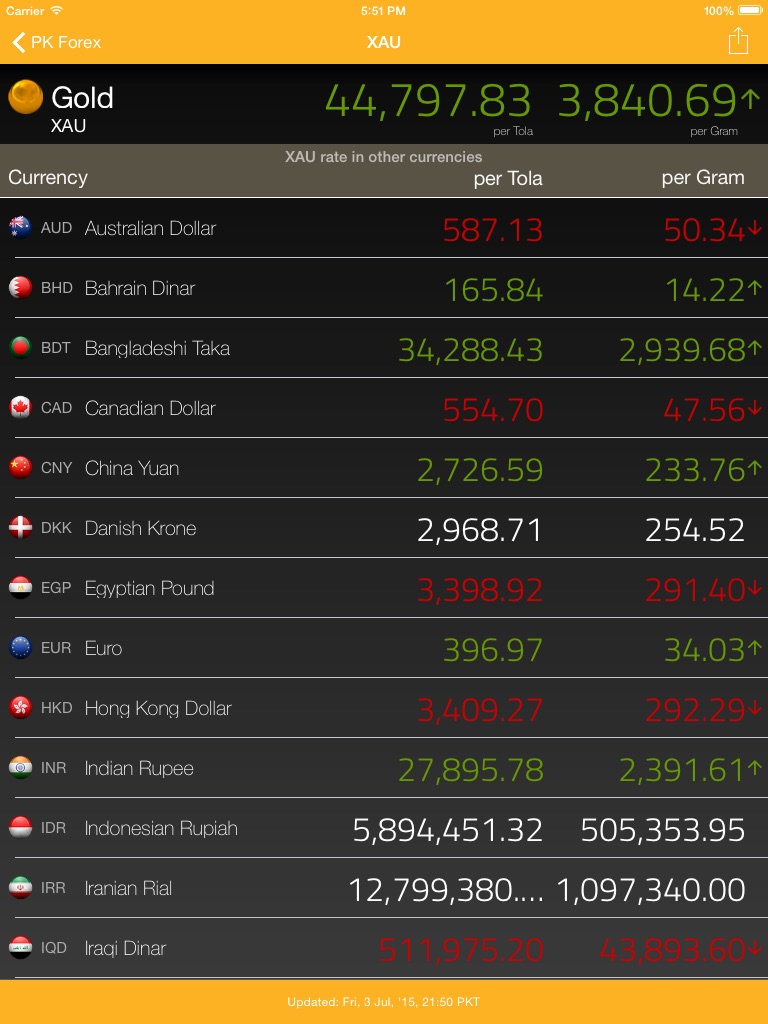The height and width of the screenshot is (1024, 768).
Task: Tap the Iranian Rial row
Action: 384,888
